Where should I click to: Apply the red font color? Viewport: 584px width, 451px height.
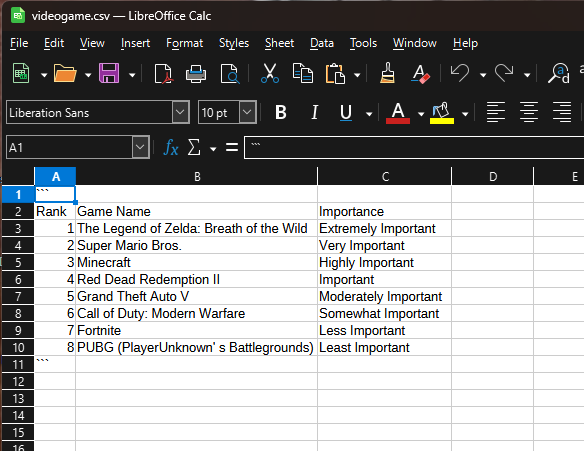(398, 113)
